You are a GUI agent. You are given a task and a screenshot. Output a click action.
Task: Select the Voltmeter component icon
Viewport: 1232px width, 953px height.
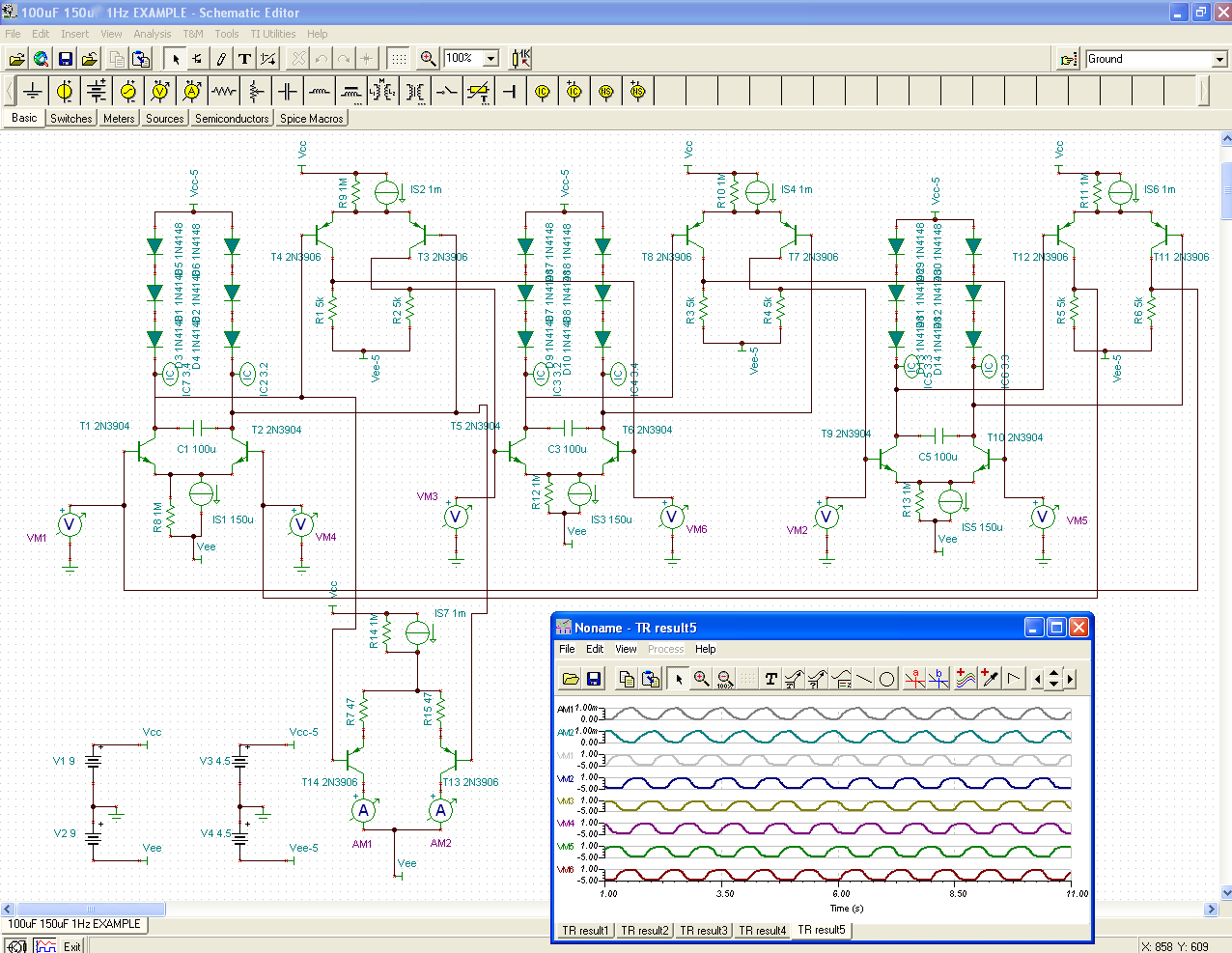click(160, 92)
